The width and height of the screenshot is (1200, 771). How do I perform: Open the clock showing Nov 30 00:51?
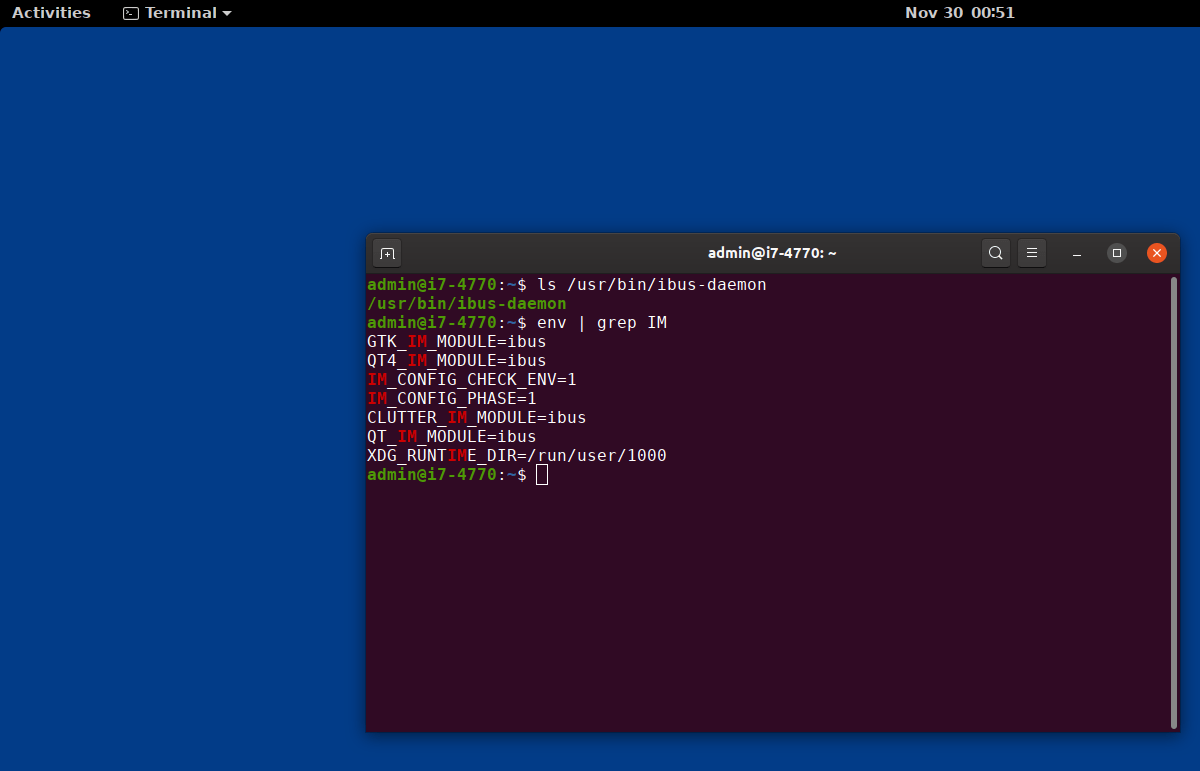pos(960,13)
